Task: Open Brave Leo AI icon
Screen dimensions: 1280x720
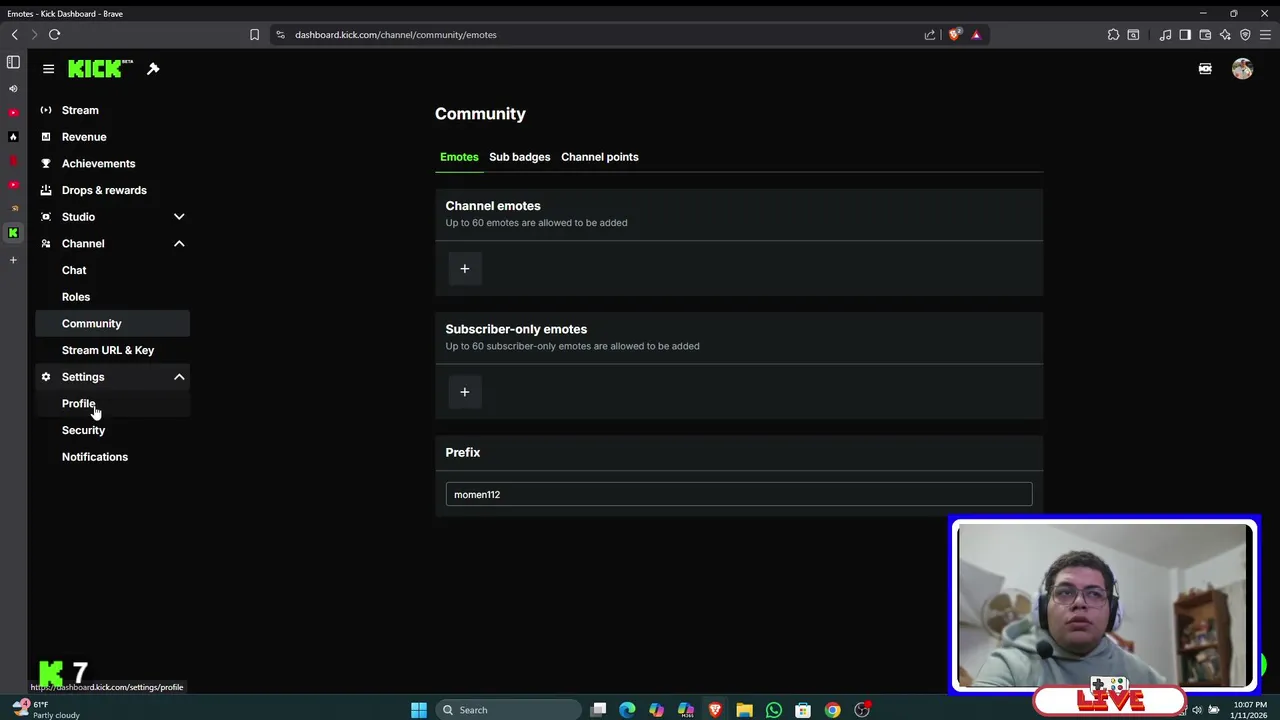Action: 1225,34
